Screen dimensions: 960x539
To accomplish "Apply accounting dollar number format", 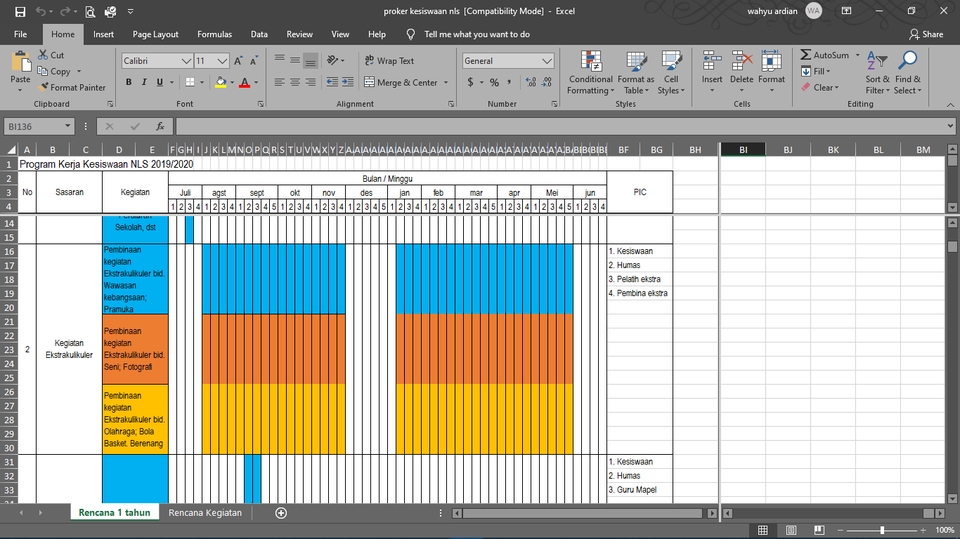I will (x=470, y=82).
